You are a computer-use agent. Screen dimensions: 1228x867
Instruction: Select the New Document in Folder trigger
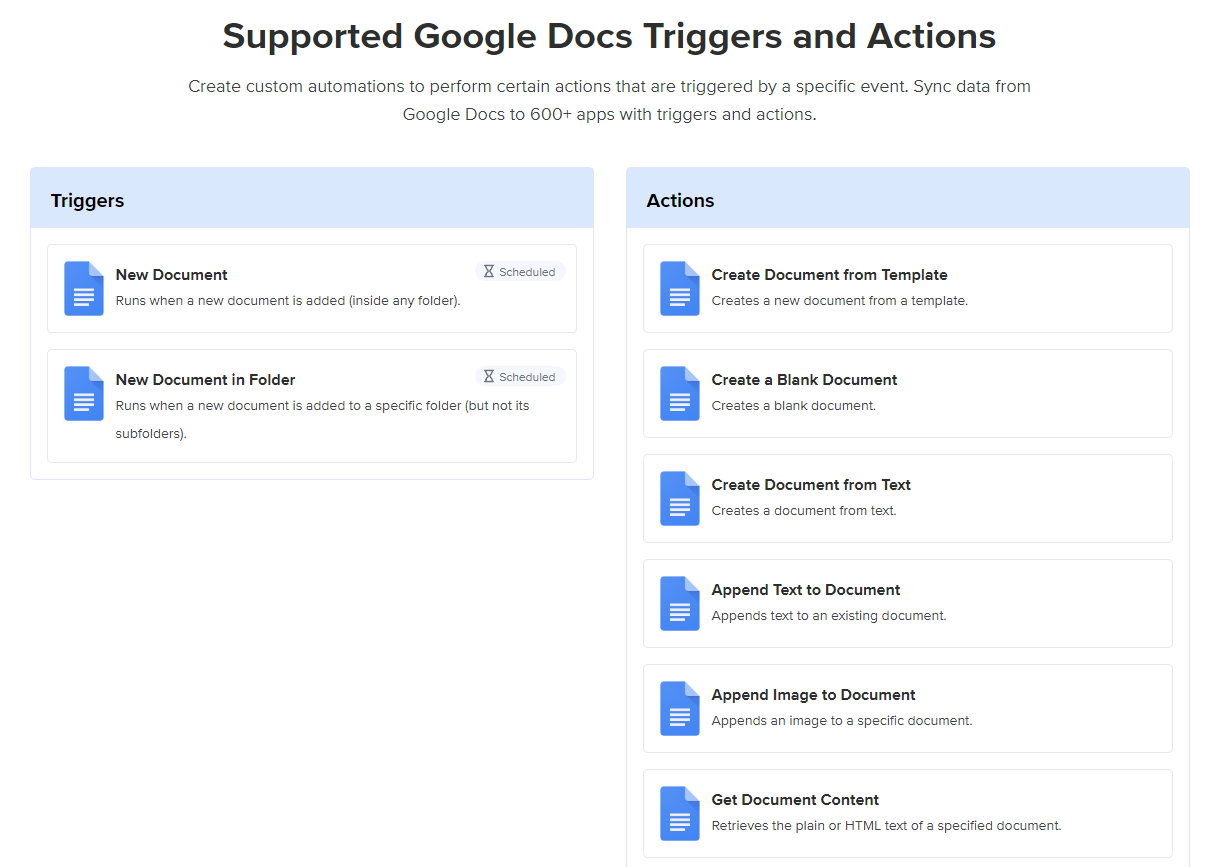tap(311, 405)
